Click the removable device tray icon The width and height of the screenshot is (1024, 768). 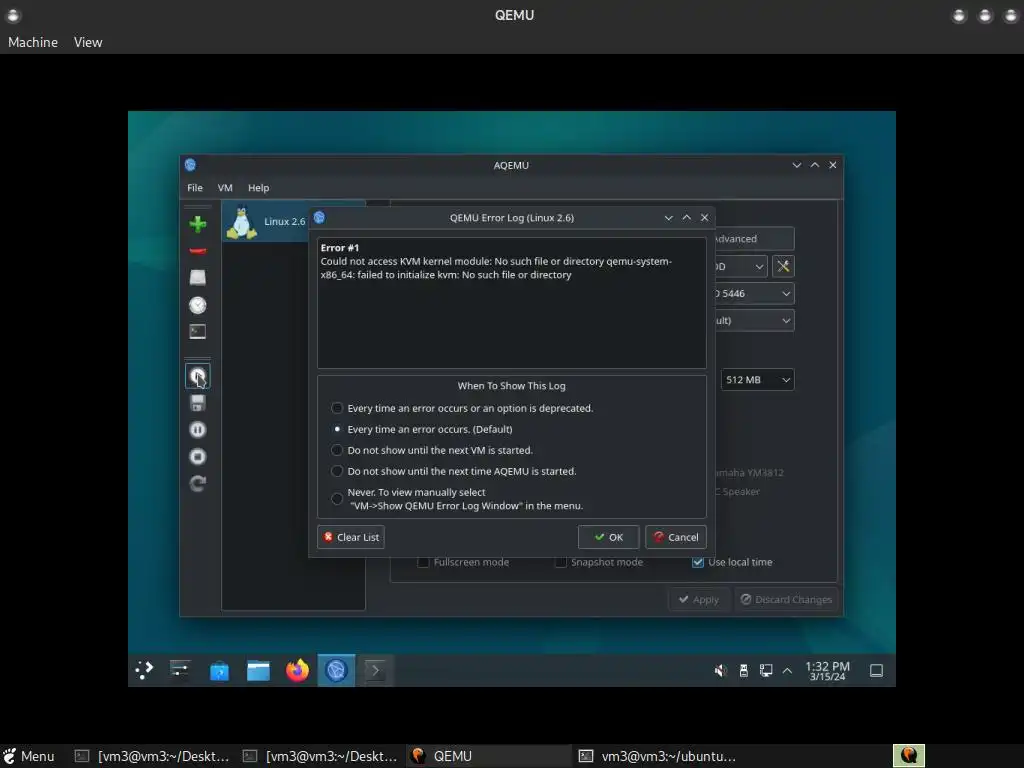743,671
